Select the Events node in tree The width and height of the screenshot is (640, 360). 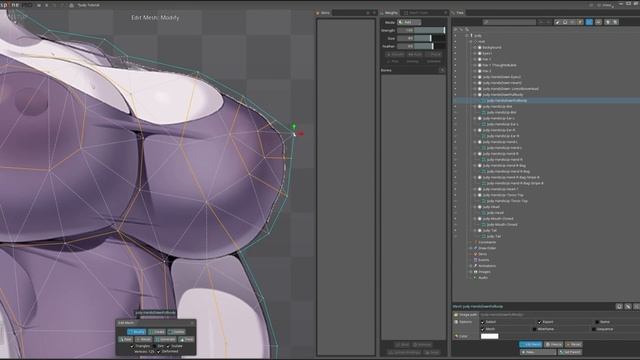click(484, 260)
